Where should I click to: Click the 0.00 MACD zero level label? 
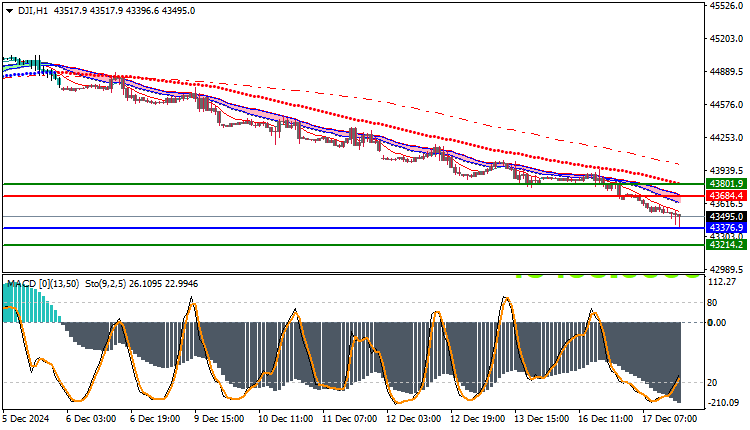[x=717, y=323]
